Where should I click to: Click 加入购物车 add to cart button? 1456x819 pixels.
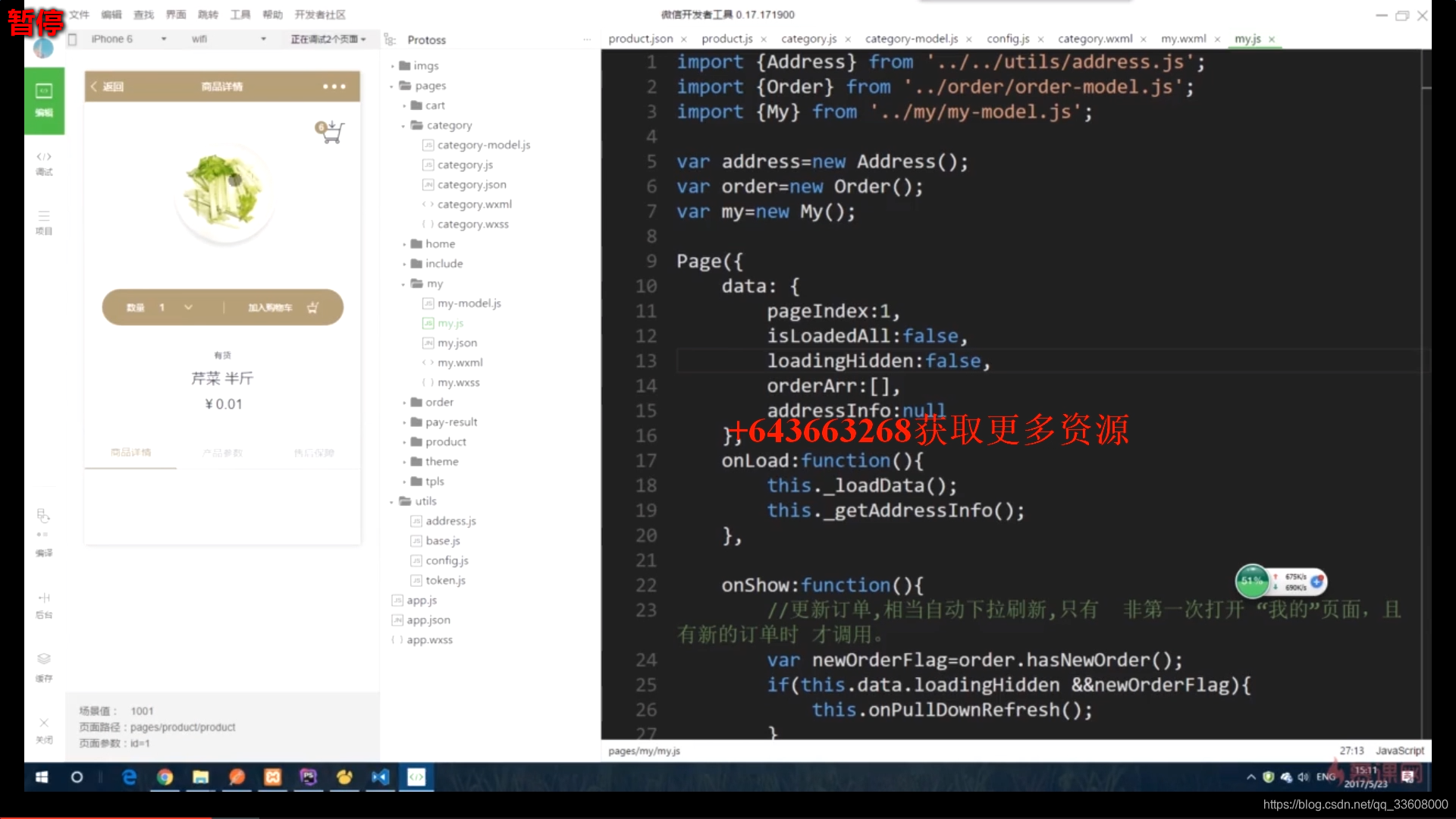click(281, 307)
